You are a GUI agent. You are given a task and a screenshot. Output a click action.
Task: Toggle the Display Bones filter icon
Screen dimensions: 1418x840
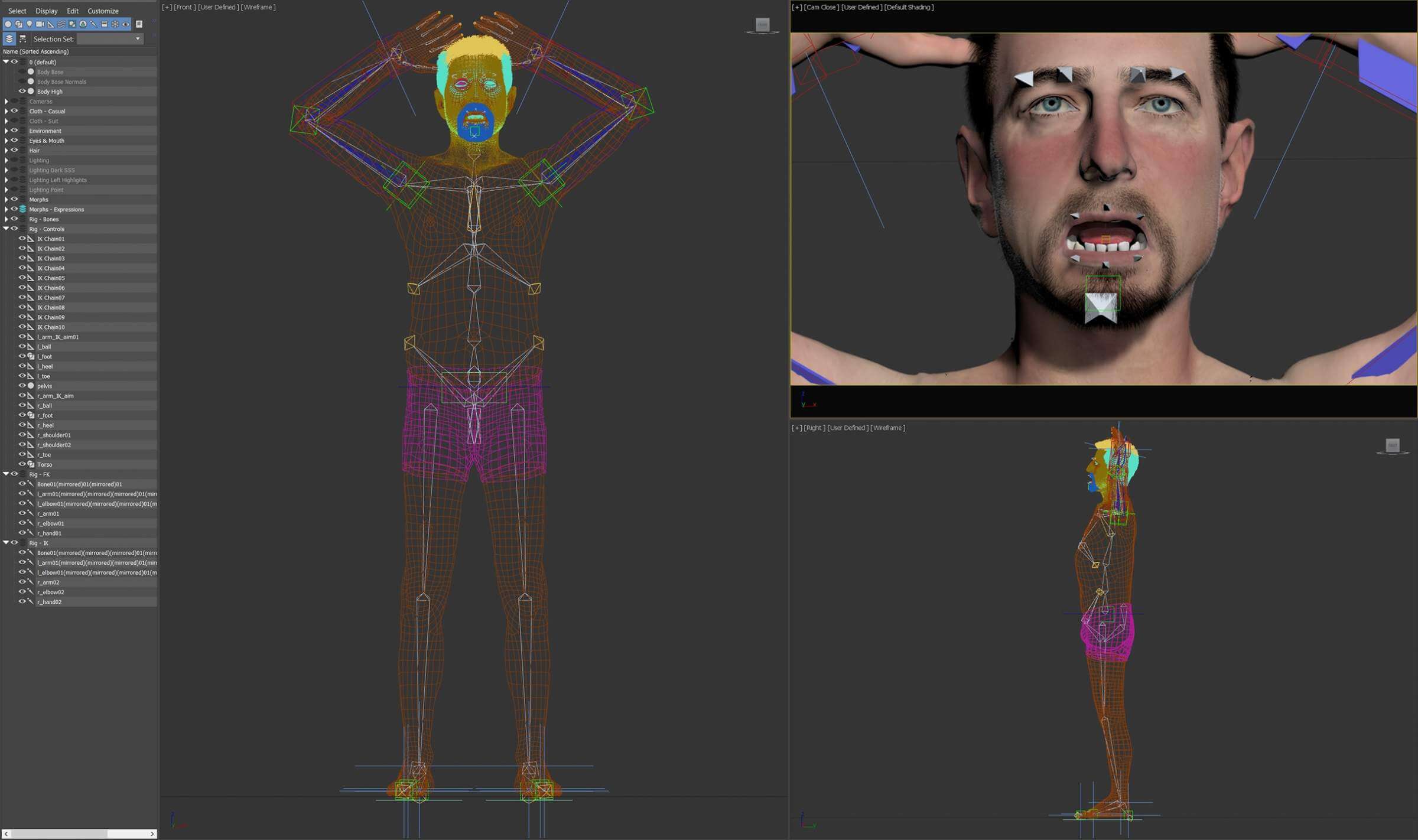point(93,24)
